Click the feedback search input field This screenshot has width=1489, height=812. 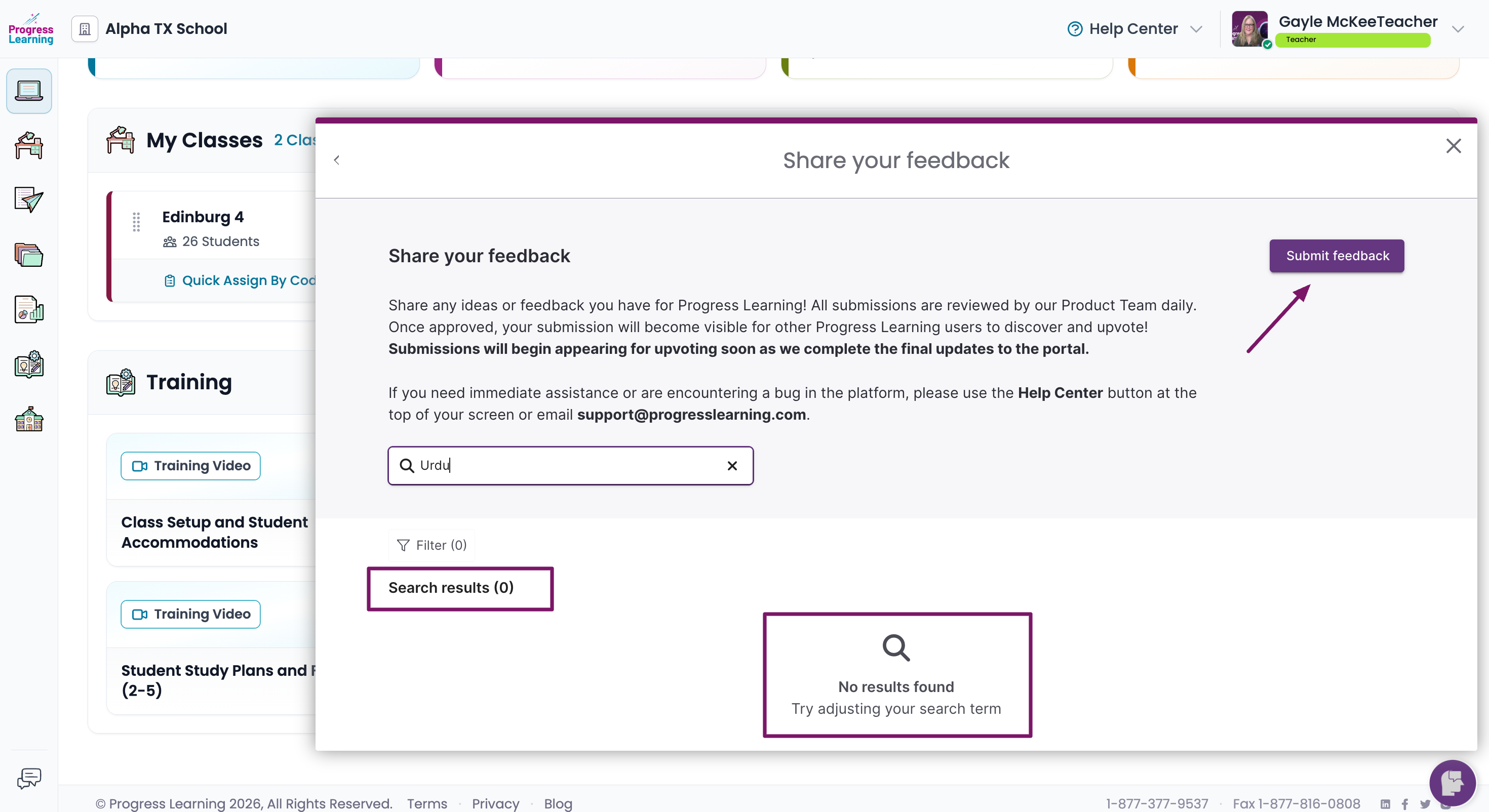coord(570,466)
